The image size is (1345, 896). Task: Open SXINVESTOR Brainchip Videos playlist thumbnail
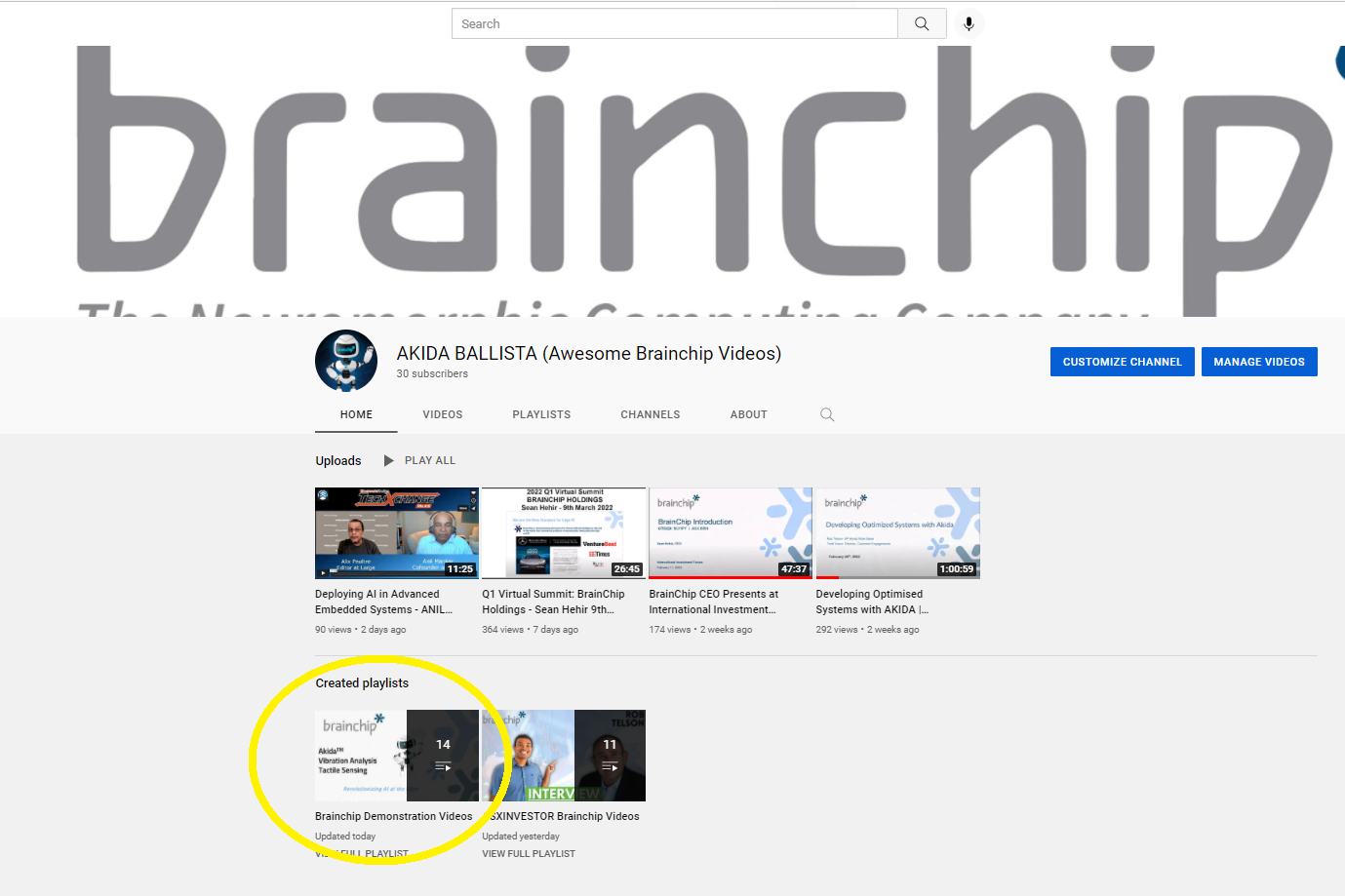[564, 756]
